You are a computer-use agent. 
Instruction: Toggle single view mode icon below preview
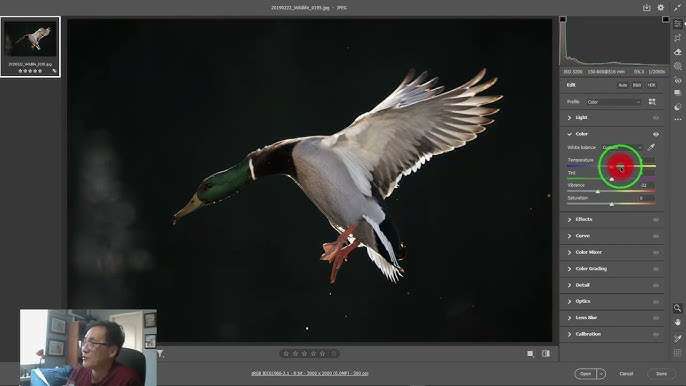[x=530, y=354]
